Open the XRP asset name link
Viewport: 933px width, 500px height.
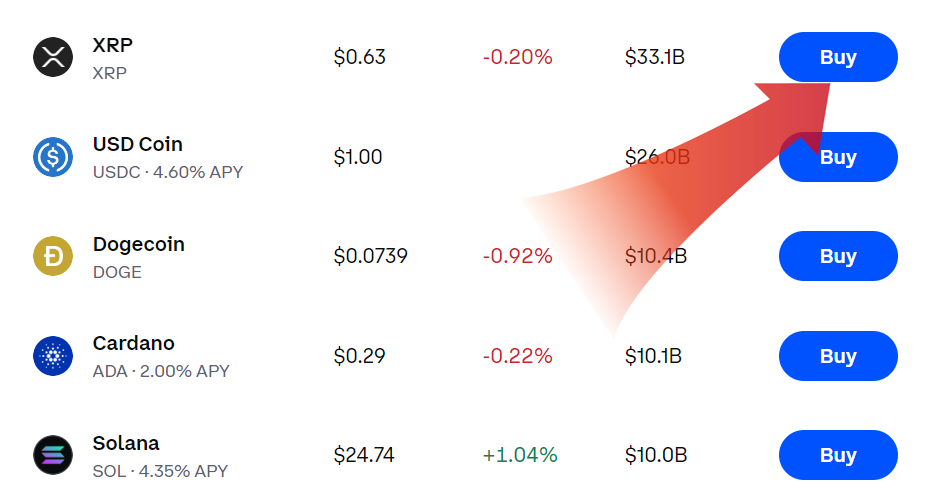click(113, 45)
